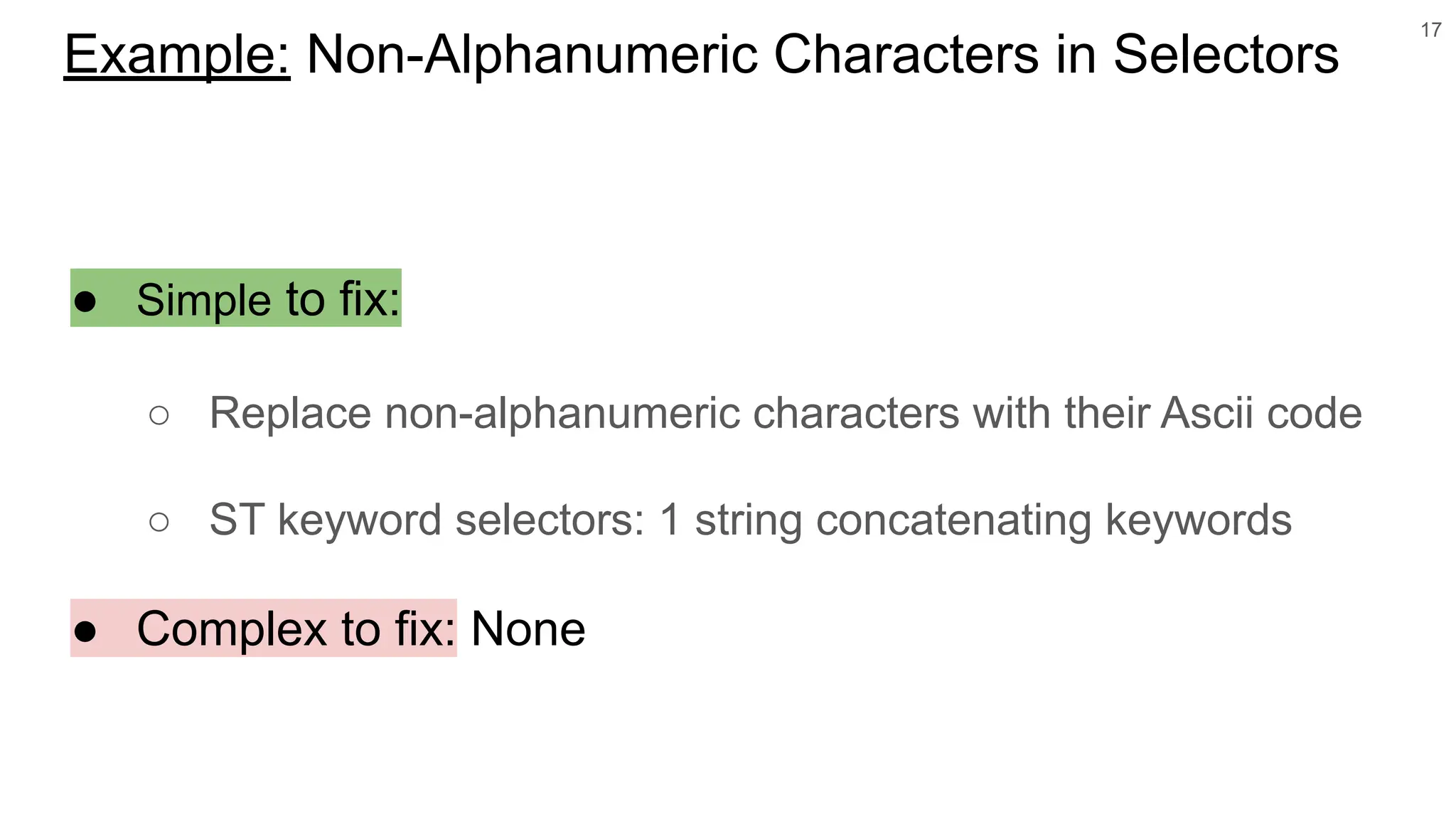The height and width of the screenshot is (819, 1456).
Task: Click the slide number 17
Action: pyautogui.click(x=1430, y=30)
